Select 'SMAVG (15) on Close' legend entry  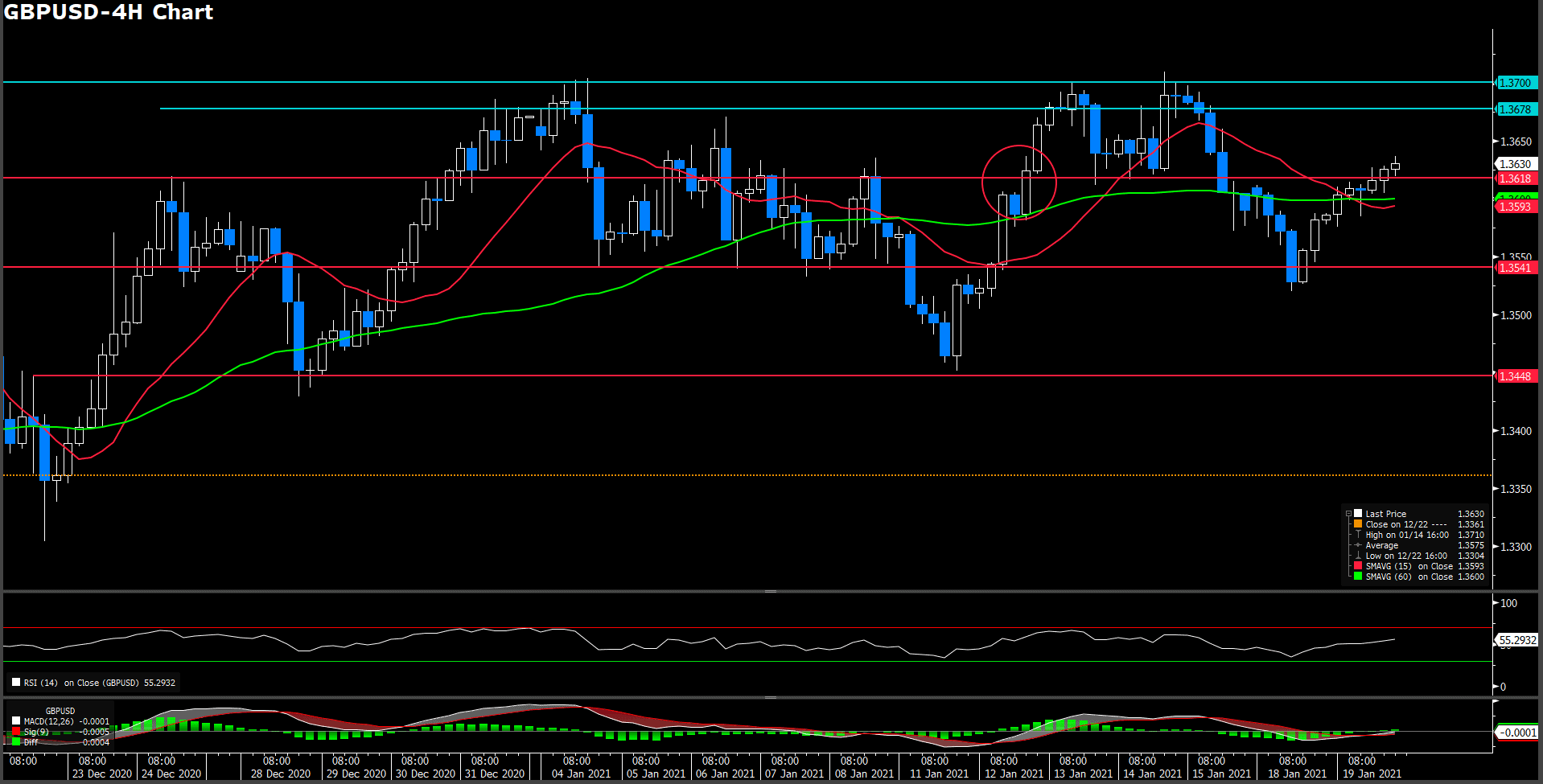tap(1409, 566)
